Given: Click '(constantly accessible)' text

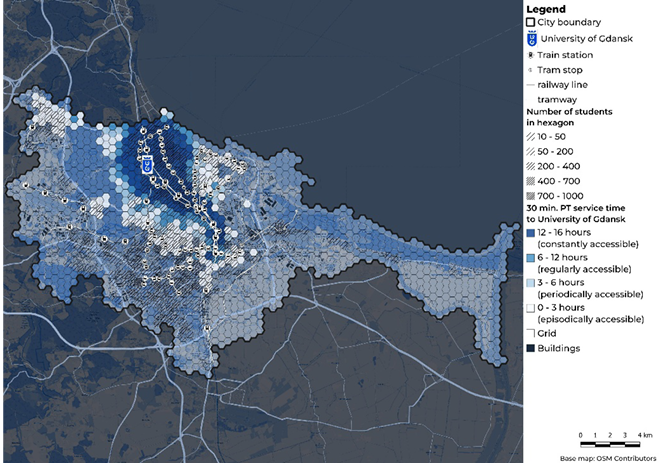Looking at the screenshot, I should (x=588, y=244).
